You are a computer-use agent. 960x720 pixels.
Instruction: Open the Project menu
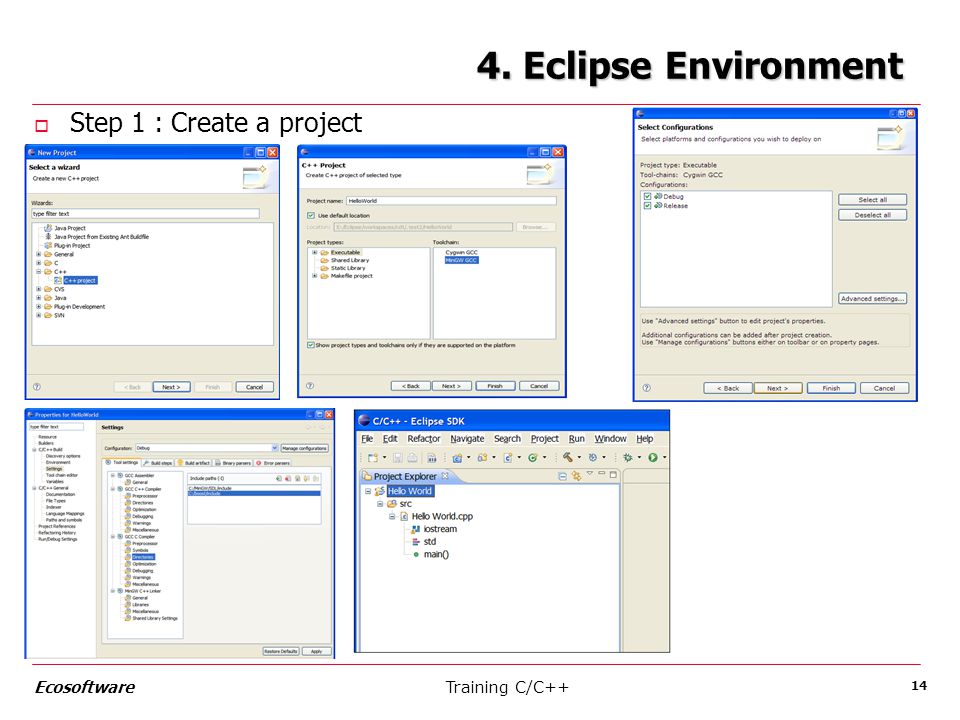click(544, 439)
